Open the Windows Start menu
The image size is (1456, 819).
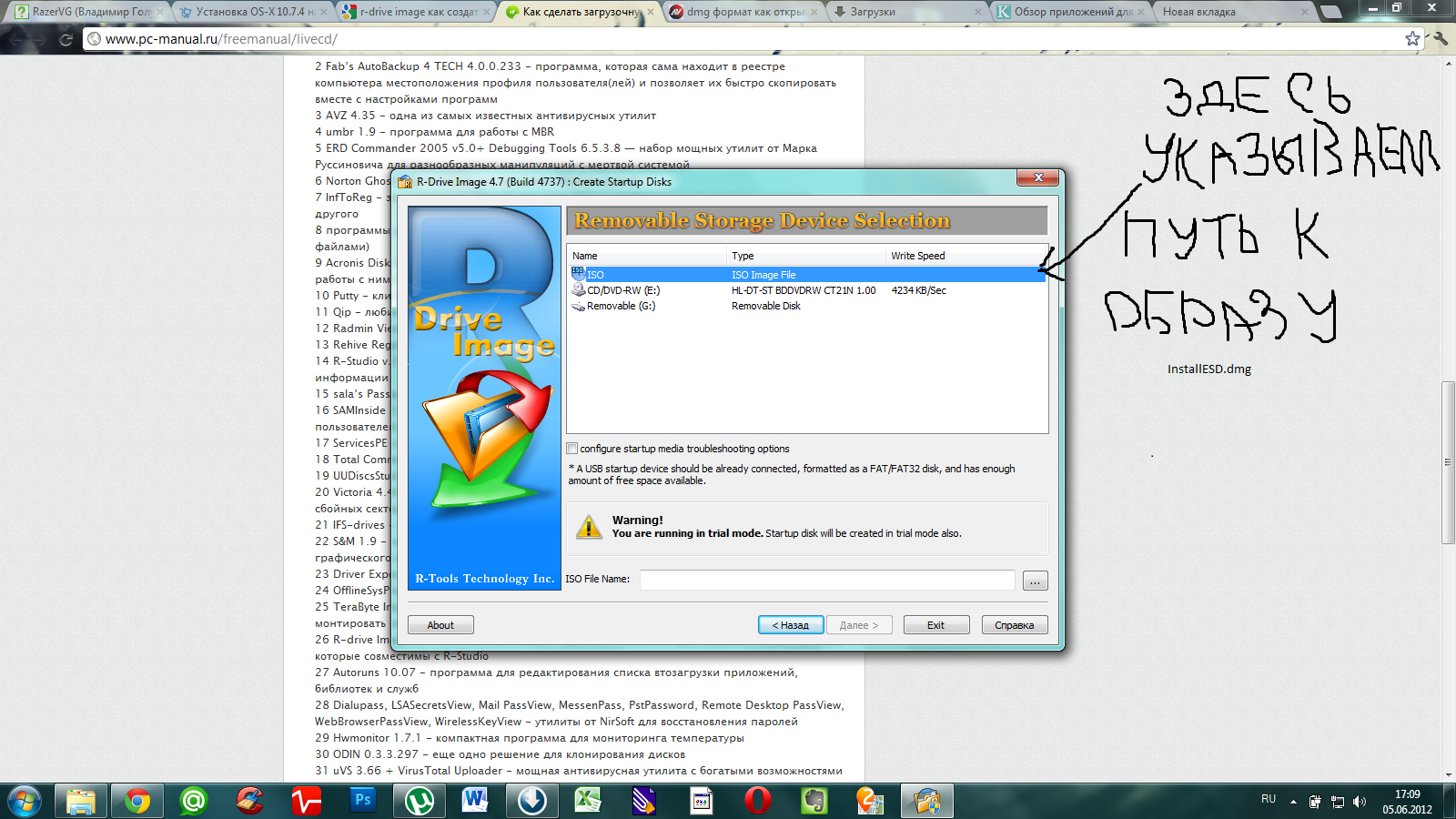25,801
